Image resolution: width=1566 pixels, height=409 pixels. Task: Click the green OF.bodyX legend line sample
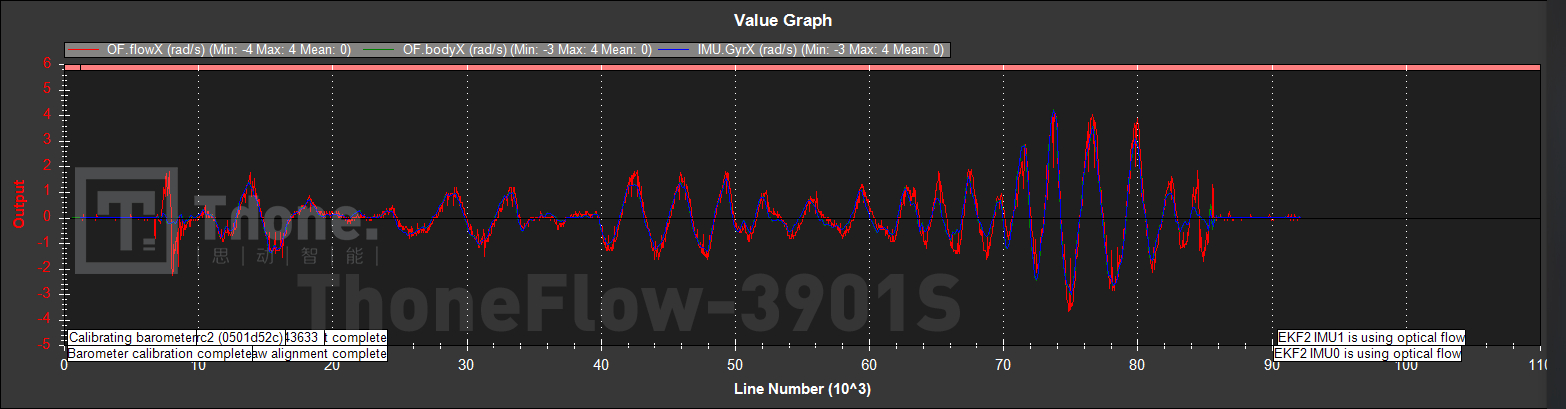click(x=380, y=49)
